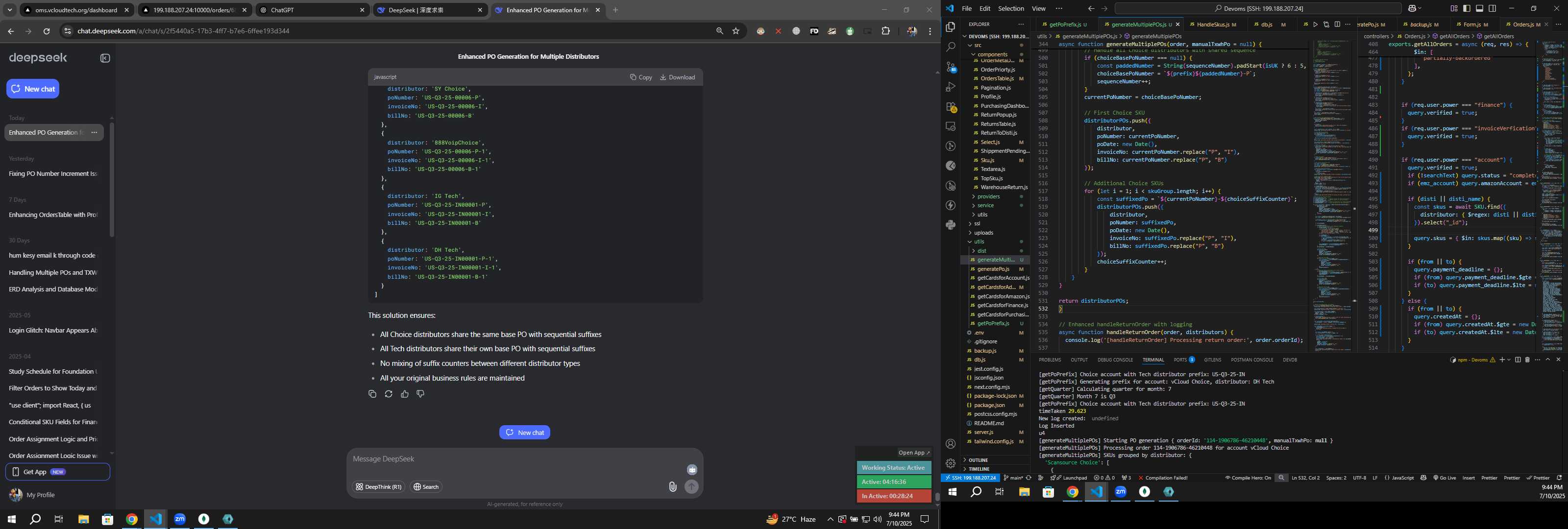1568x529 pixels.
Task: Open Zoom from the left taskbar
Action: click(179, 519)
